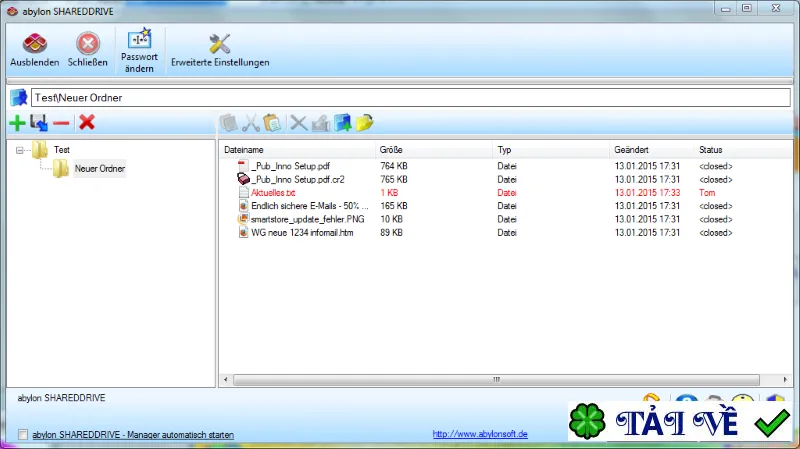
Task: Click the gray copy icon
Action: (x=229, y=123)
